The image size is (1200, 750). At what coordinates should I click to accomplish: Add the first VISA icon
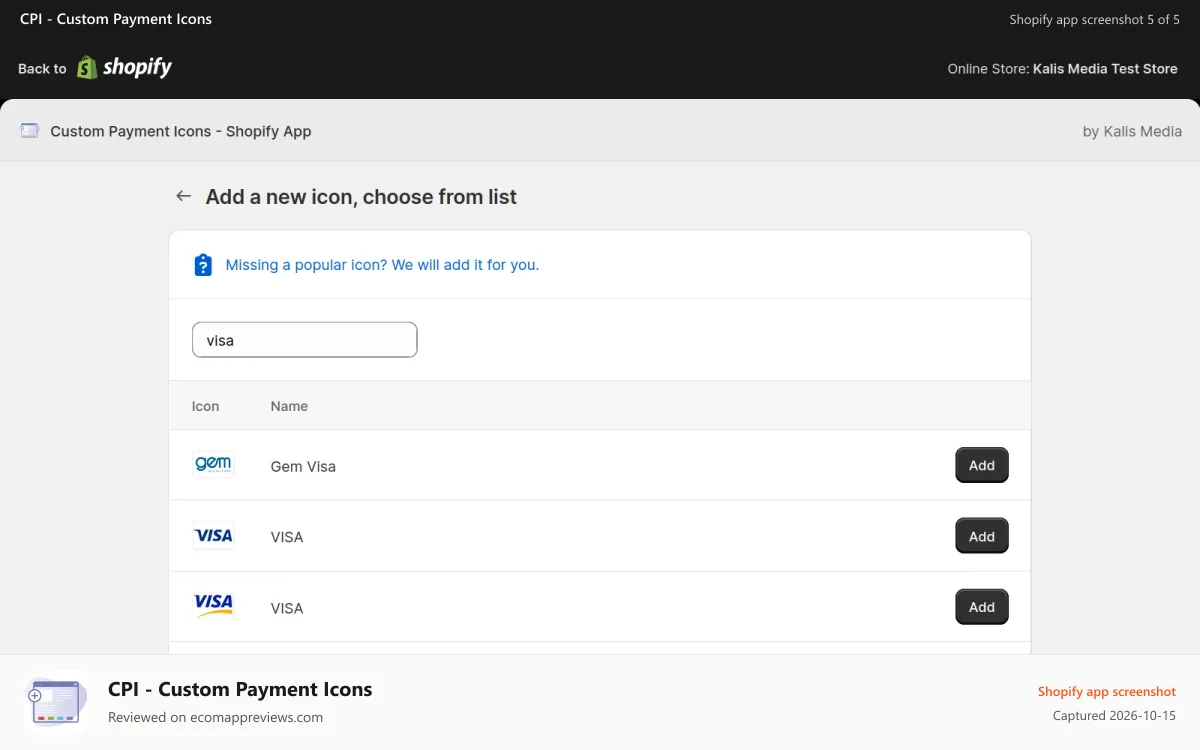coord(982,536)
